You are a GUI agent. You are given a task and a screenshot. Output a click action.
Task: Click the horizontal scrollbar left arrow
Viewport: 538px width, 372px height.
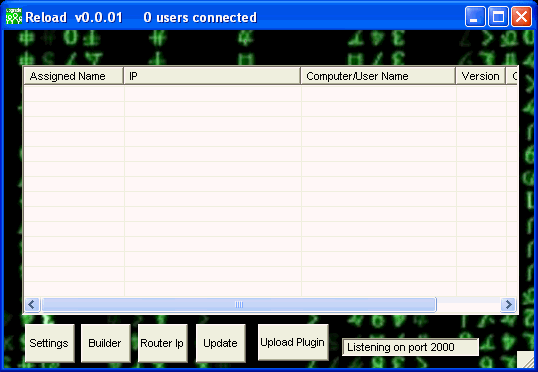tap(32, 304)
